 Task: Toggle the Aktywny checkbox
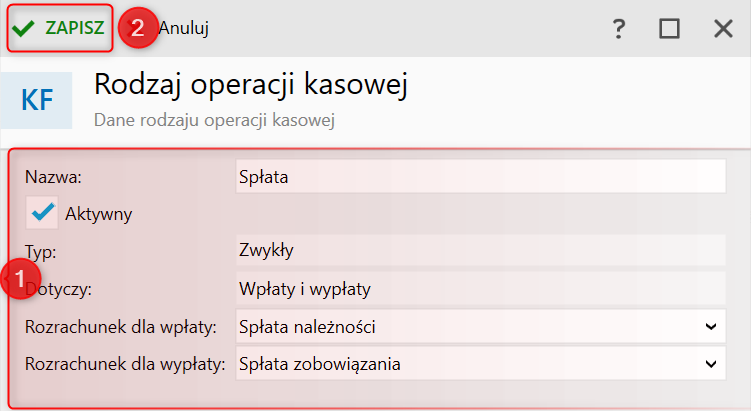[42, 212]
